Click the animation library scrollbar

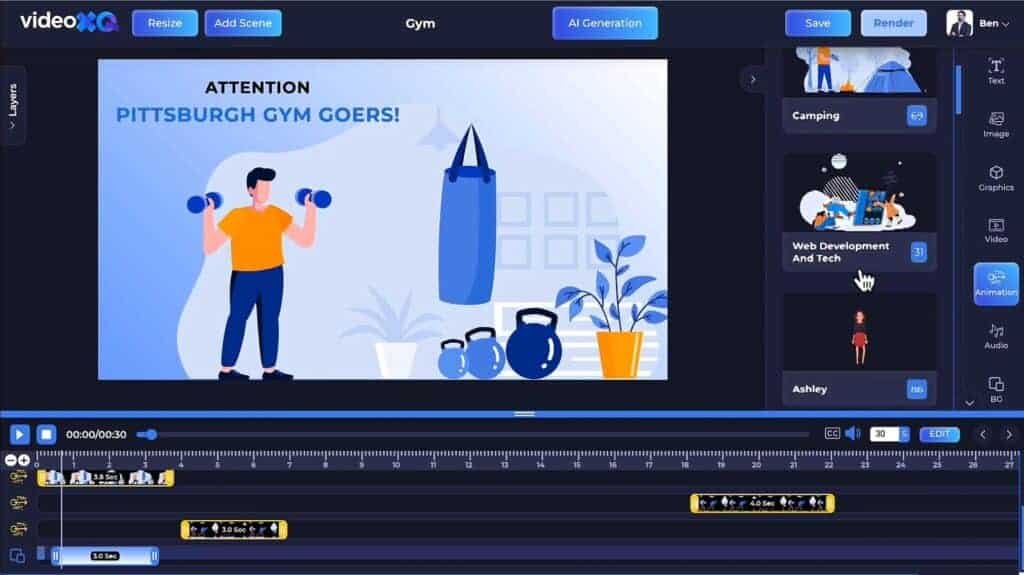click(x=958, y=90)
